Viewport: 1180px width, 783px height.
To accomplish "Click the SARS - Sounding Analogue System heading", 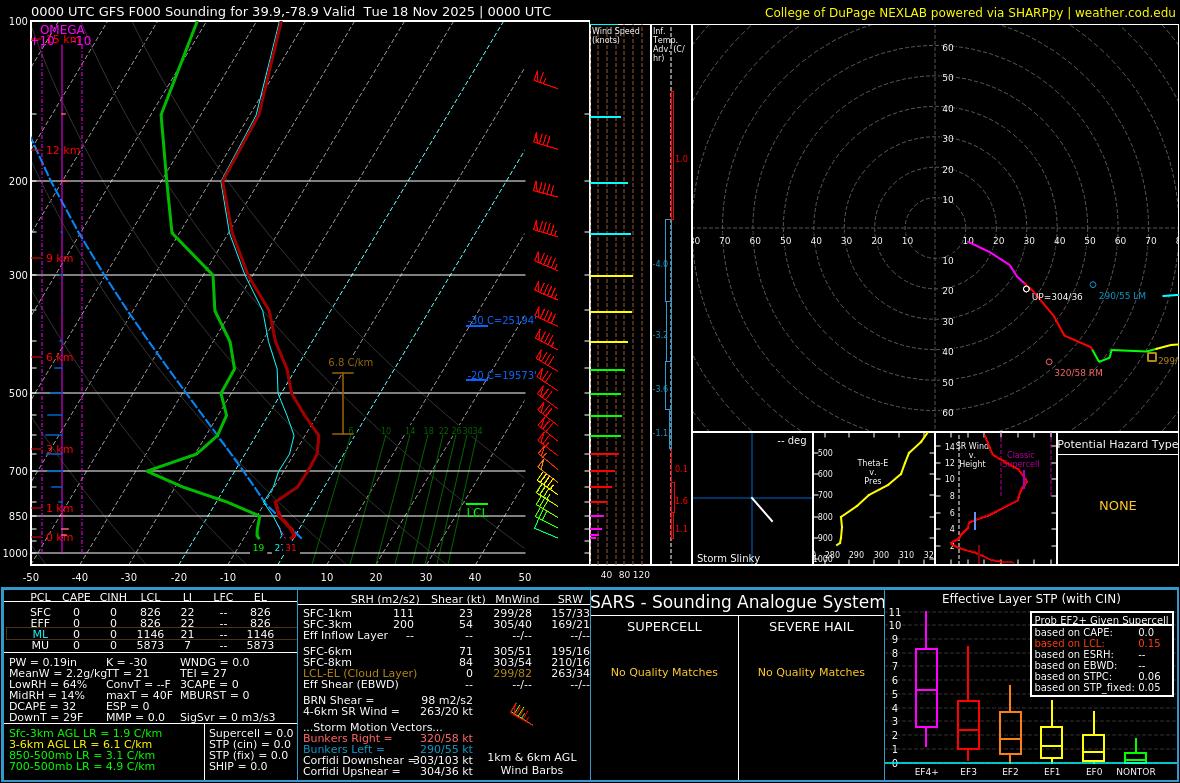I will 738,602.
